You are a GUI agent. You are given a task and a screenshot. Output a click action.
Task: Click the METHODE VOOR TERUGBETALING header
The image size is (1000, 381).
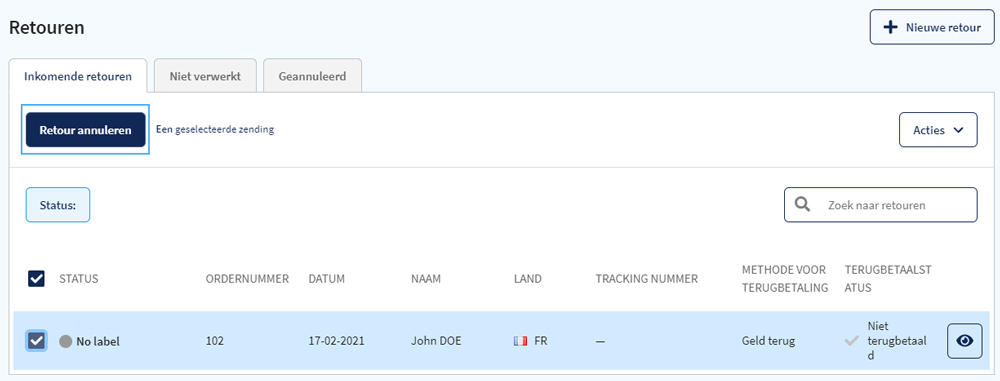coord(784,279)
